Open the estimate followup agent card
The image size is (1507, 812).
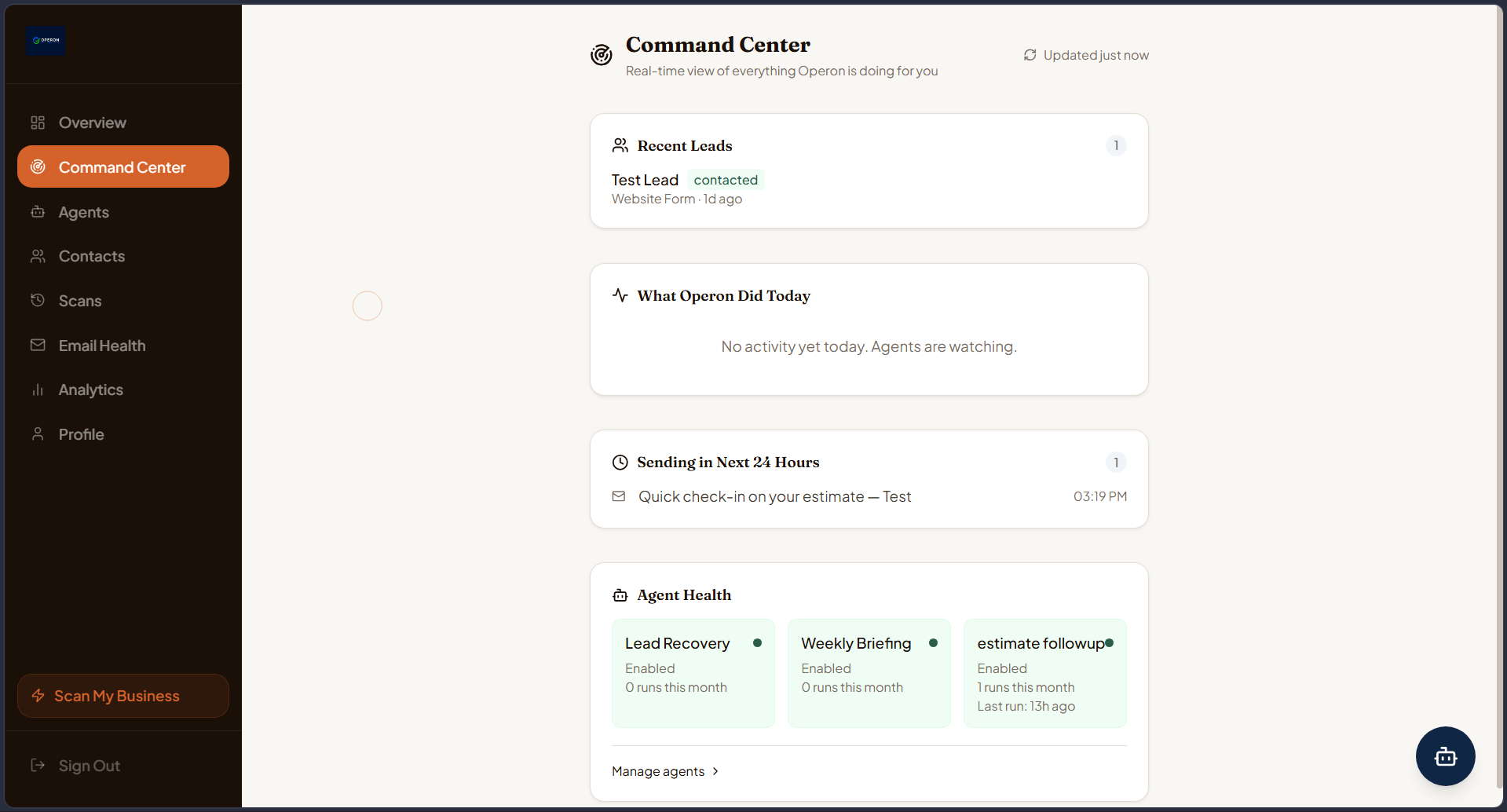(1045, 673)
